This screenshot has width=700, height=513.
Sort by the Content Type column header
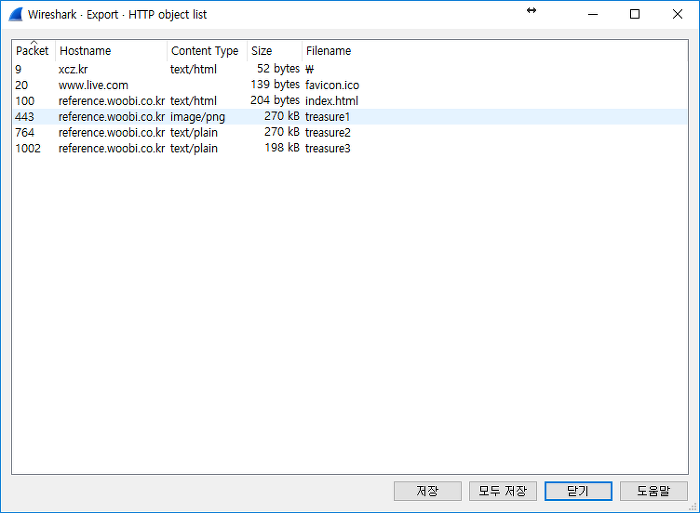pos(207,51)
